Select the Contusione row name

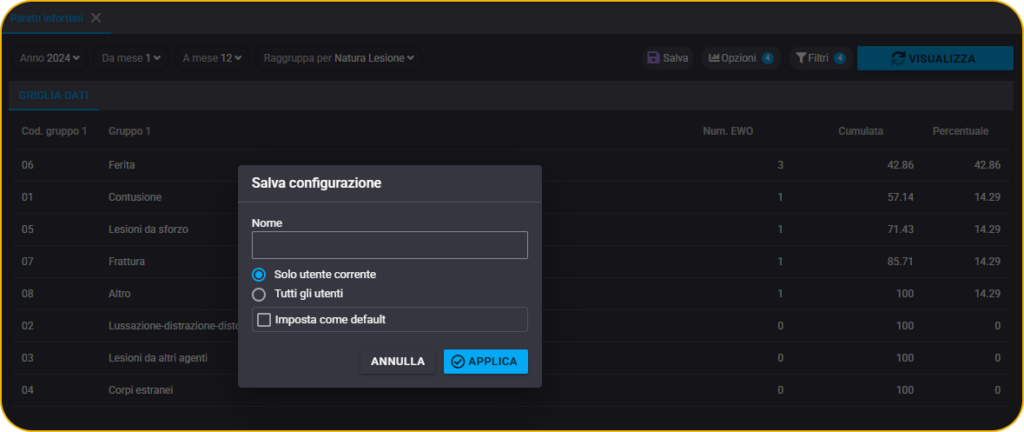click(135, 197)
